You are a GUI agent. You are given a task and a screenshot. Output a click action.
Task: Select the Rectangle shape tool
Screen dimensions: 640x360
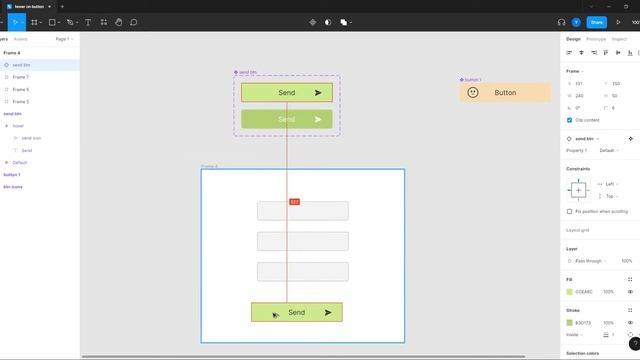coord(52,22)
